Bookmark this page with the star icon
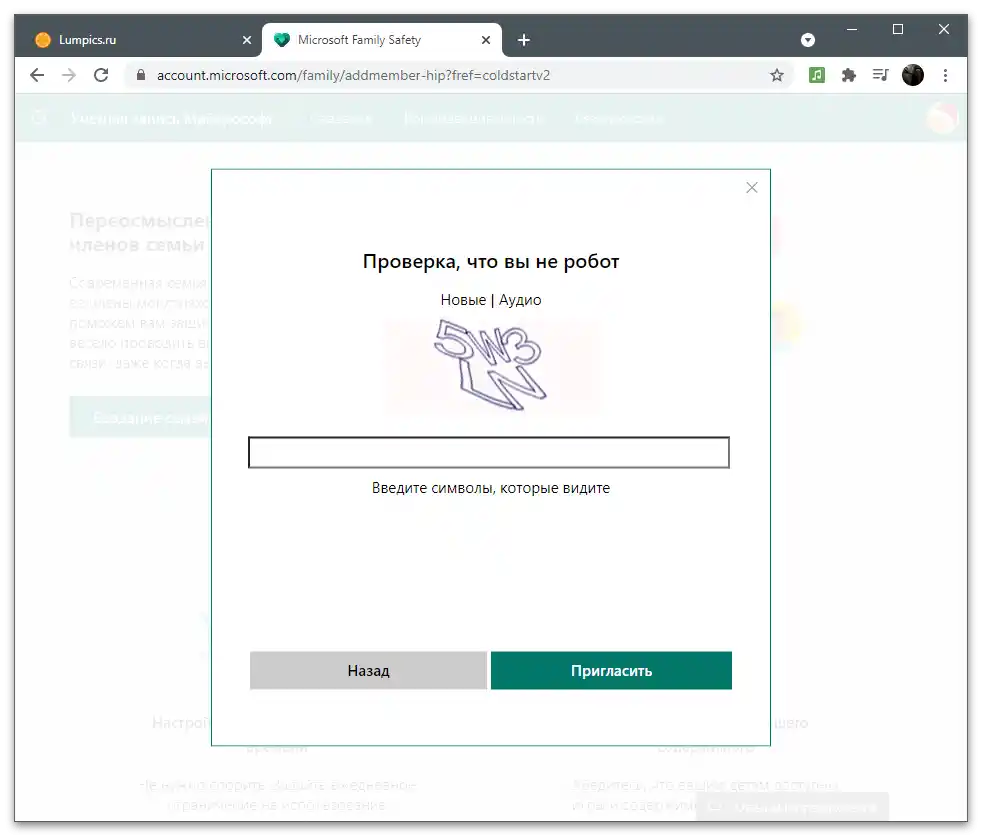Viewport: 982px width, 836px height. [777, 75]
